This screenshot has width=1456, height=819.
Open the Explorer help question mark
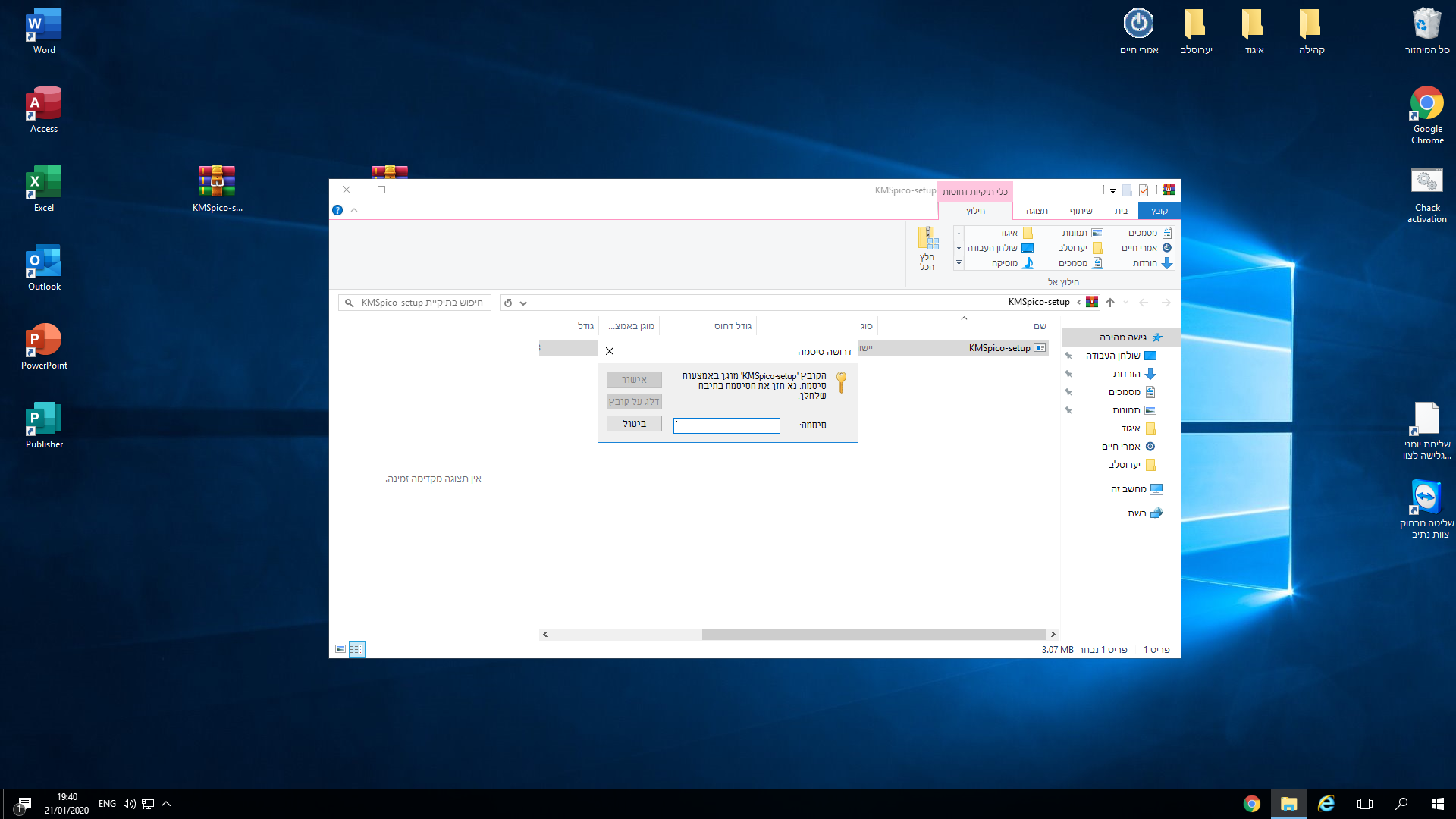click(337, 210)
